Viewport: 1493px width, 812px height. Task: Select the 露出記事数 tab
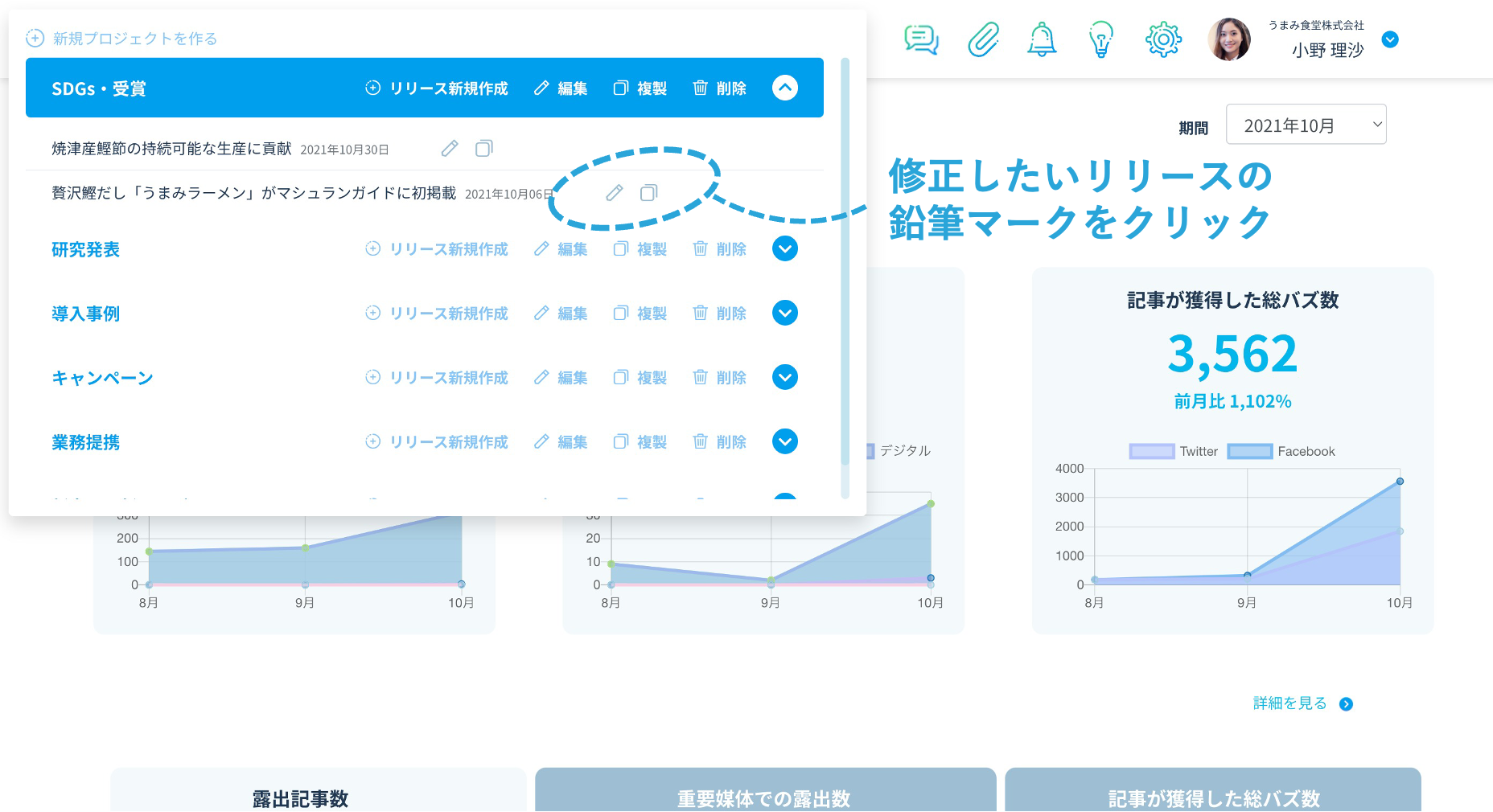click(300, 796)
